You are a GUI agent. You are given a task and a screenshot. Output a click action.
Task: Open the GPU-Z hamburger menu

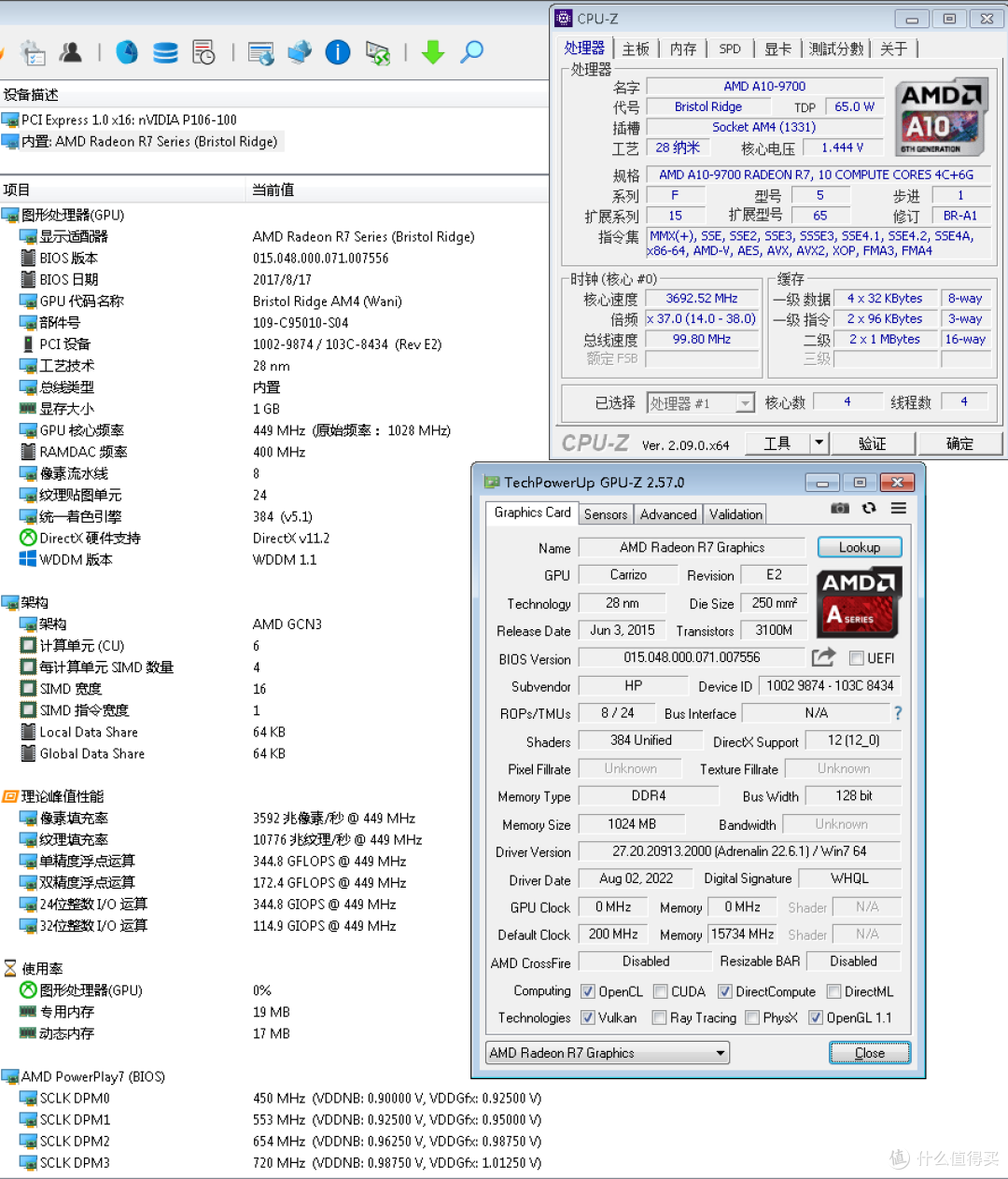[898, 508]
